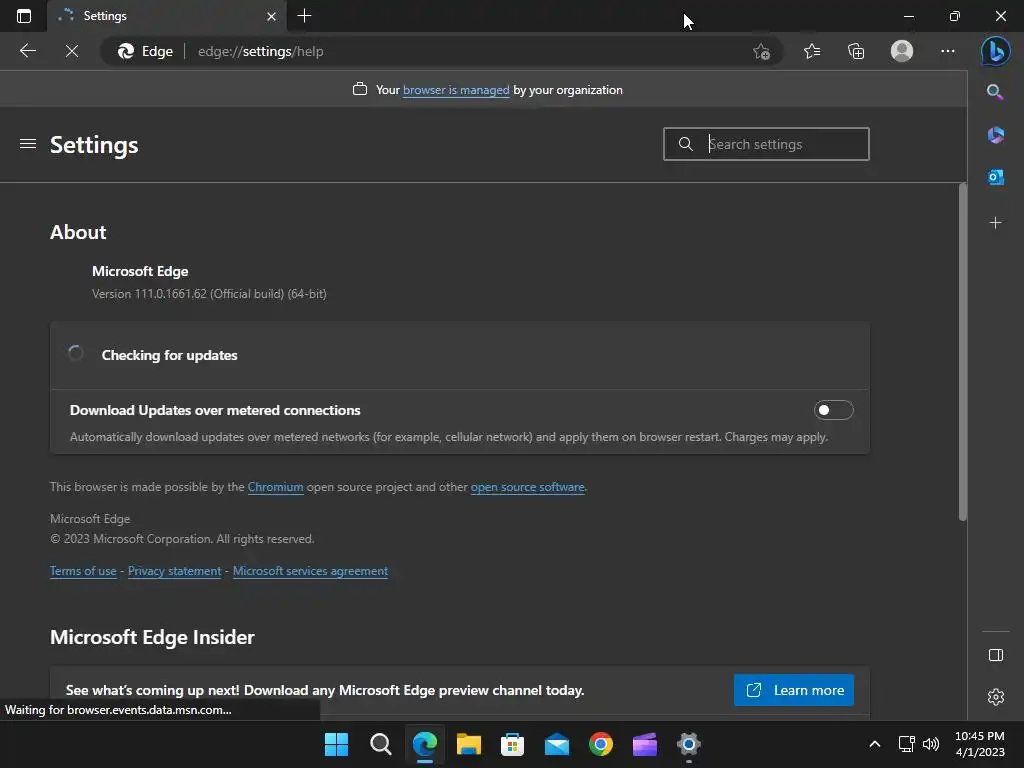Close the Settings tab
Screen dimensions: 1024x768
click(x=271, y=16)
